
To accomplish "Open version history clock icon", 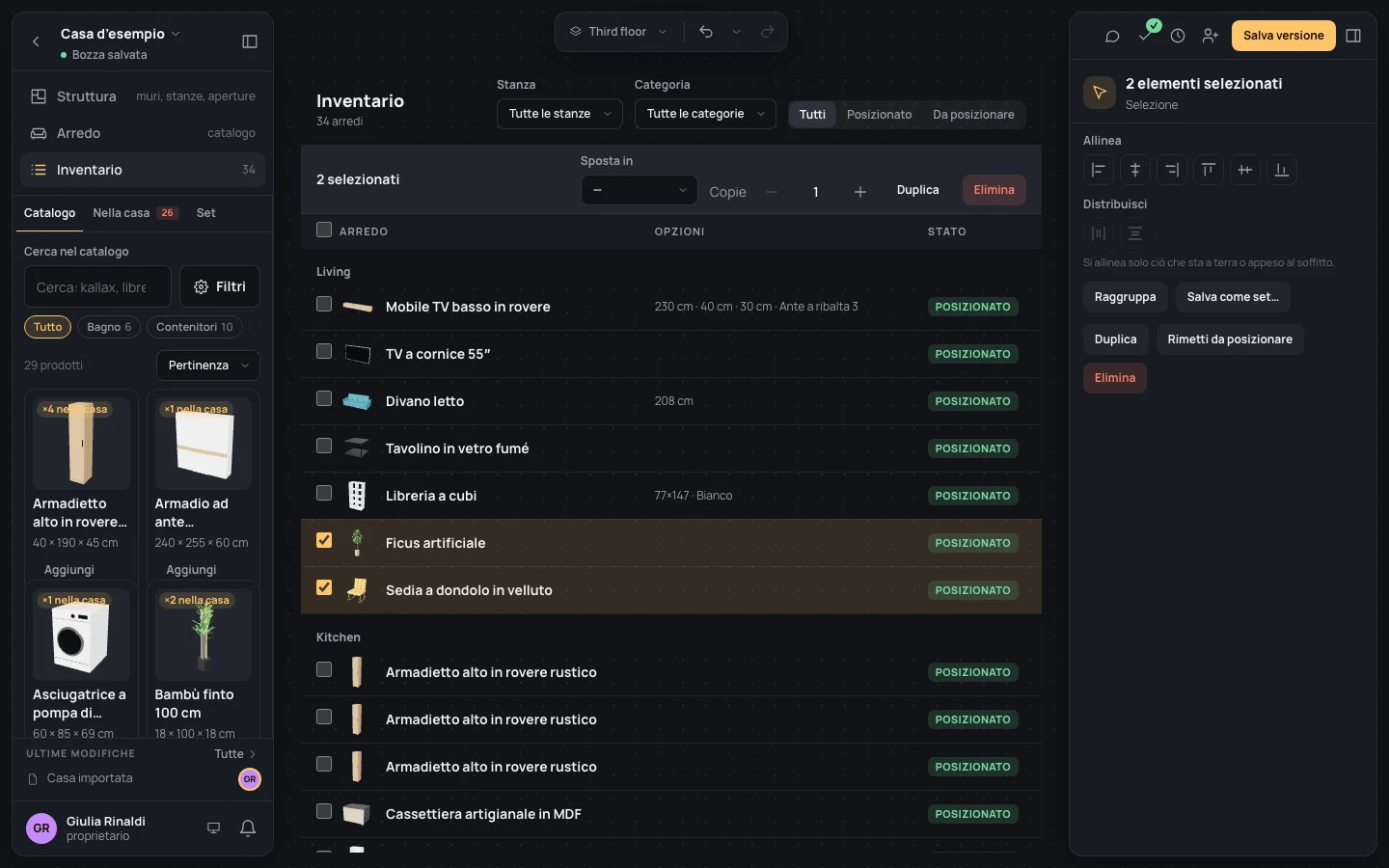I will point(1178,36).
